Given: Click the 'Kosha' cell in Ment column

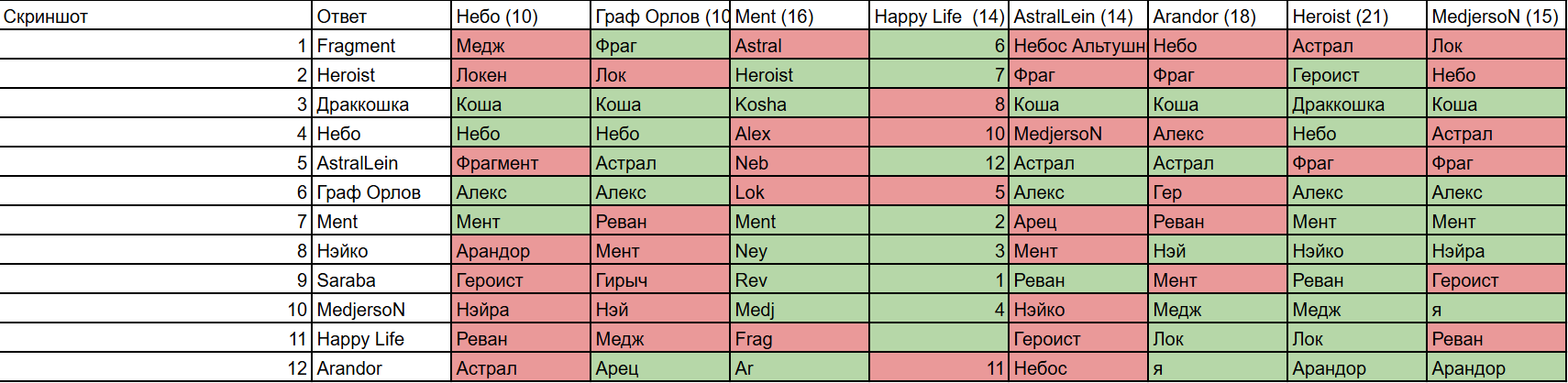Looking at the screenshot, I should [800, 104].
